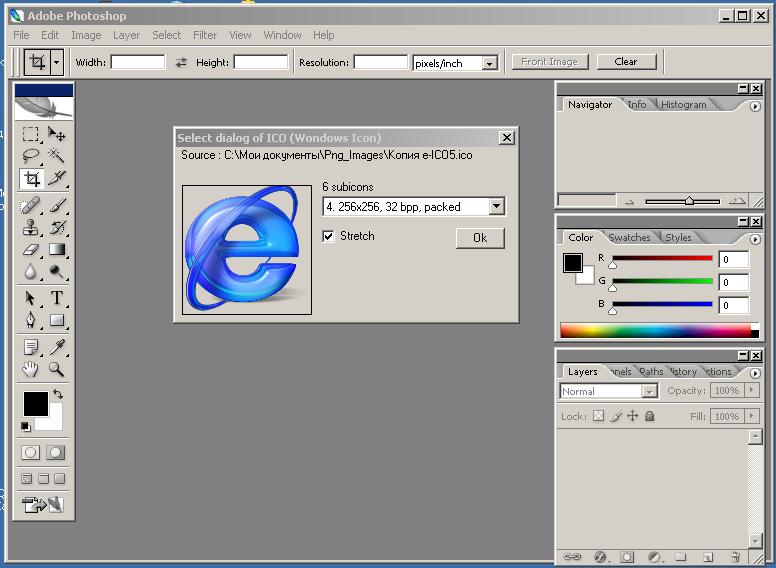Reset default foreground and background colors

(26, 426)
